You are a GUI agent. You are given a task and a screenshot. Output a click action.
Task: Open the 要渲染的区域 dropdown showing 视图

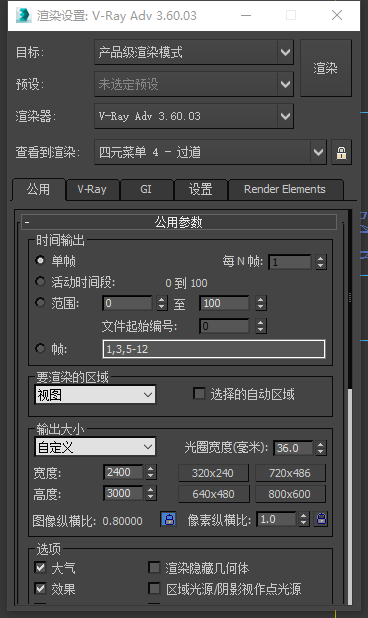95,395
